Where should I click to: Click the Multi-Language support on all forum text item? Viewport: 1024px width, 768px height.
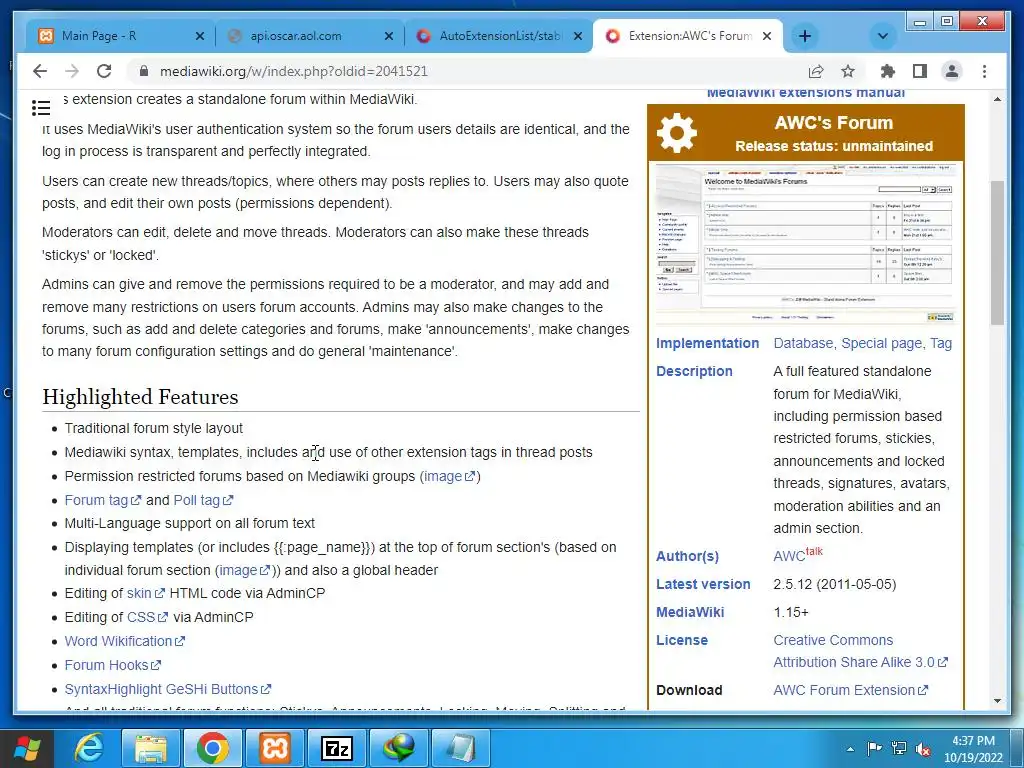tap(189, 524)
